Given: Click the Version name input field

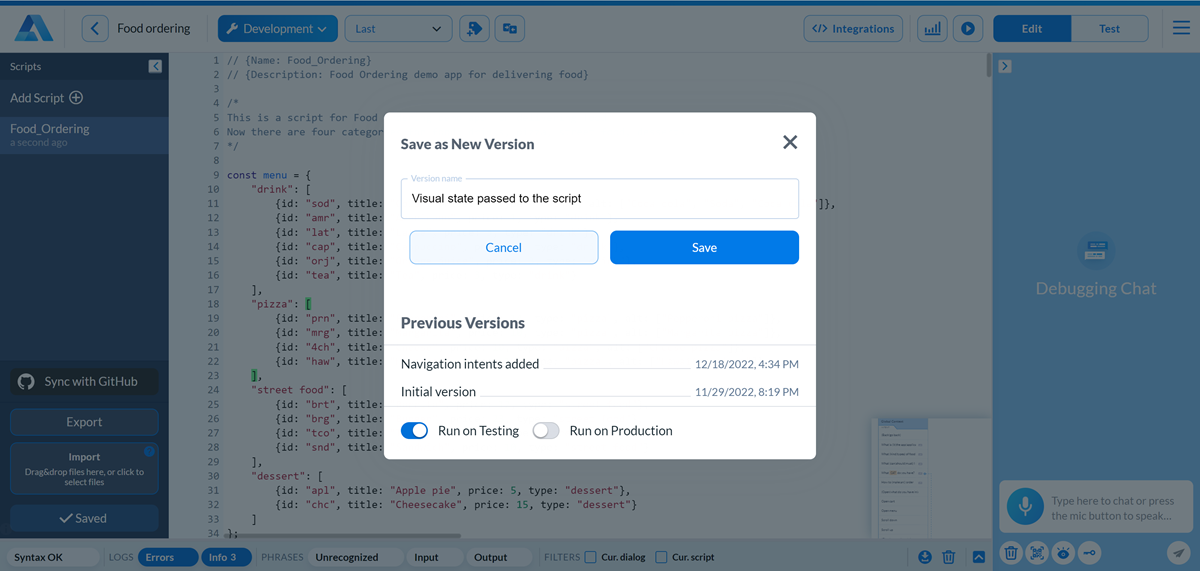Looking at the screenshot, I should [600, 199].
